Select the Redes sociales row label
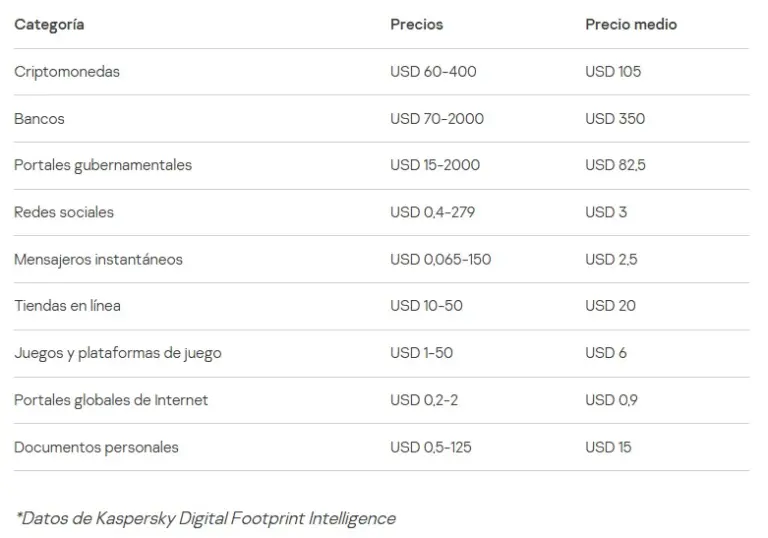 pyautogui.click(x=64, y=212)
